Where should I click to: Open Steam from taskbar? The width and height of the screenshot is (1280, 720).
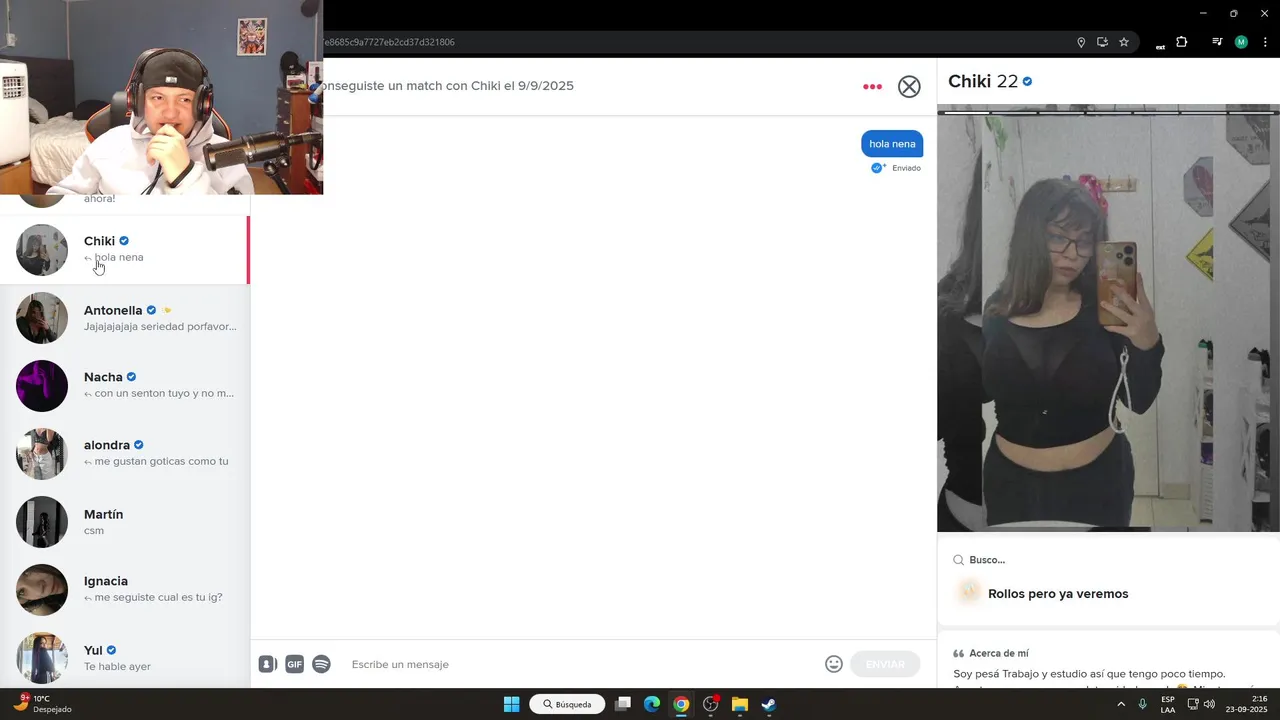[x=769, y=704]
